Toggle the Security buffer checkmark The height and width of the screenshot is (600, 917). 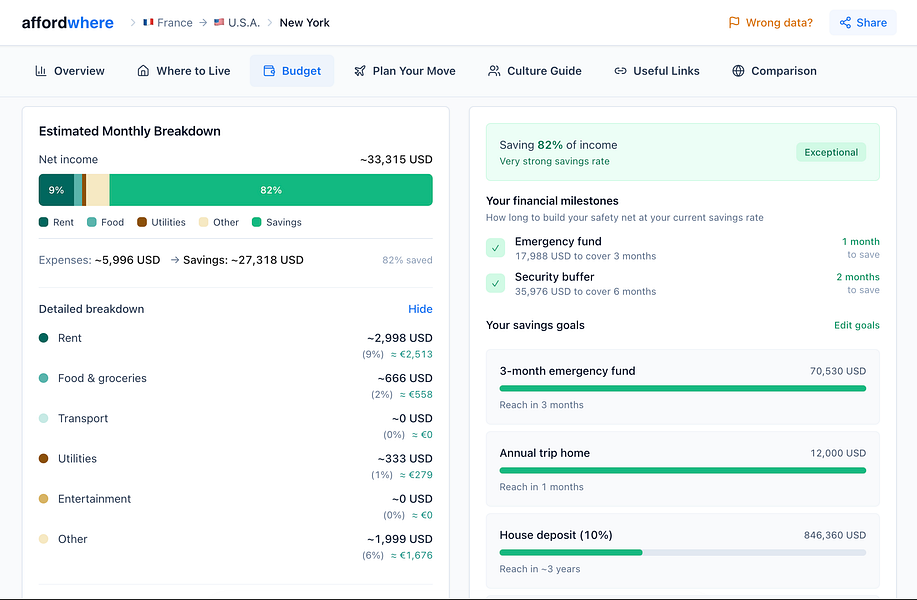(x=495, y=283)
